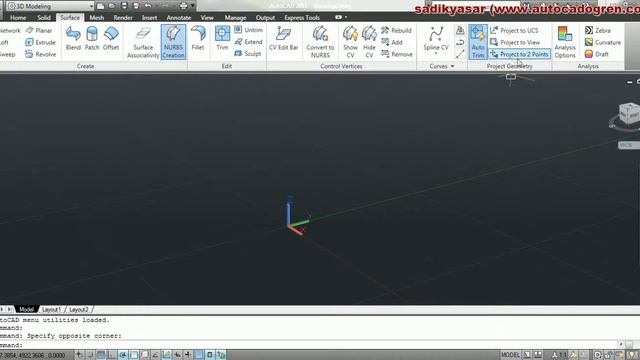
Task: Click Rebuild control vertices
Action: pos(396,30)
